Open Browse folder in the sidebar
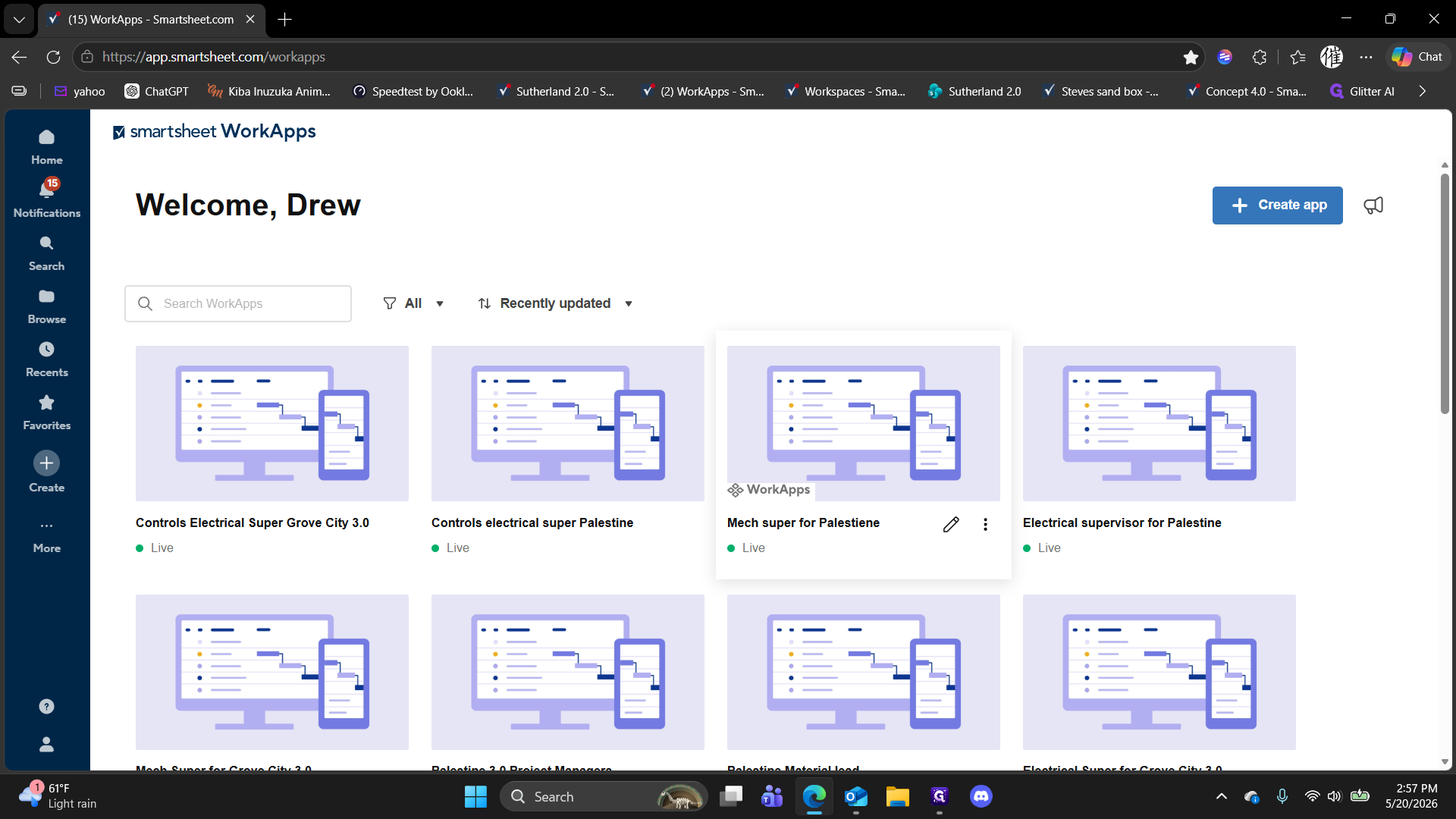The image size is (1456, 819). point(46,306)
